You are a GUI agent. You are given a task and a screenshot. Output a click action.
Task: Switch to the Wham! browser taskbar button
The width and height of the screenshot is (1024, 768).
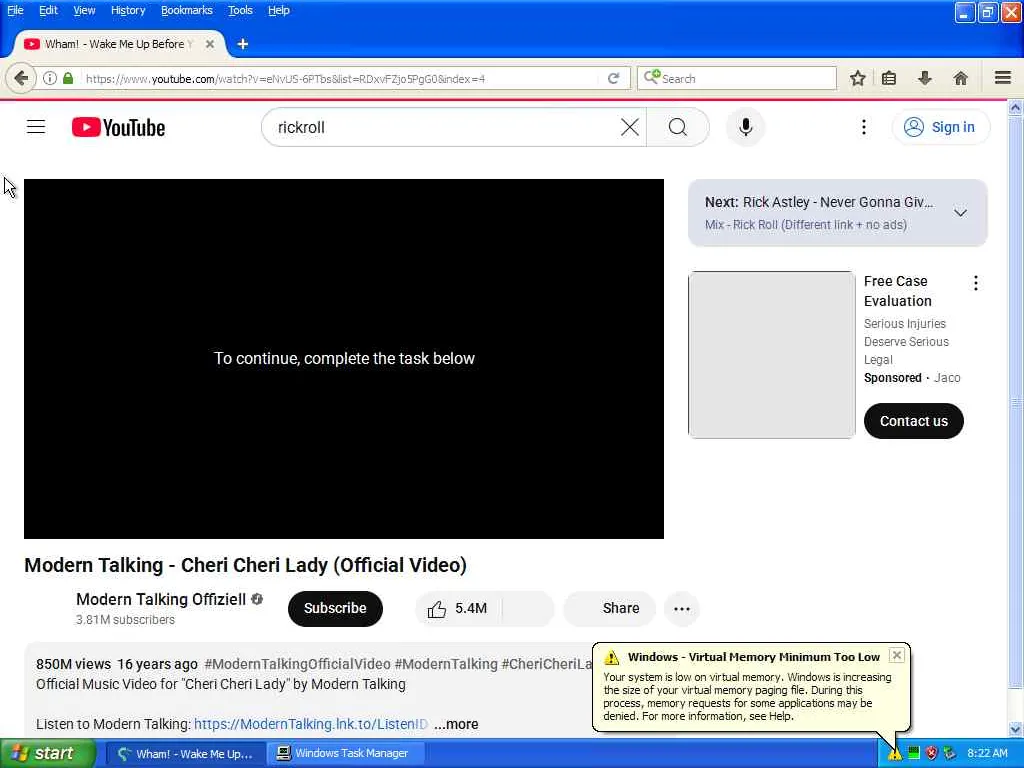tap(185, 754)
